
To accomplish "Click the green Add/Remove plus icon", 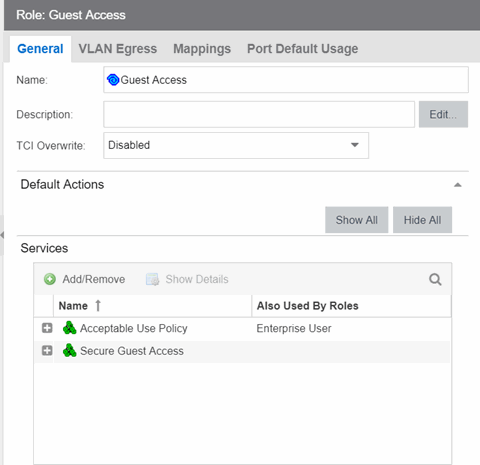I will [50, 279].
